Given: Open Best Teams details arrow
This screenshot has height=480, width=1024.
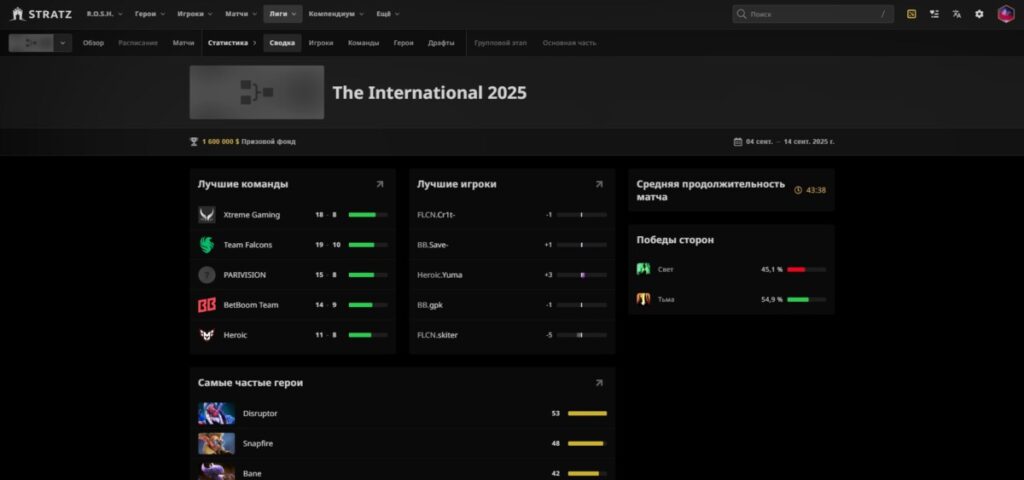Looking at the screenshot, I should pos(380,185).
